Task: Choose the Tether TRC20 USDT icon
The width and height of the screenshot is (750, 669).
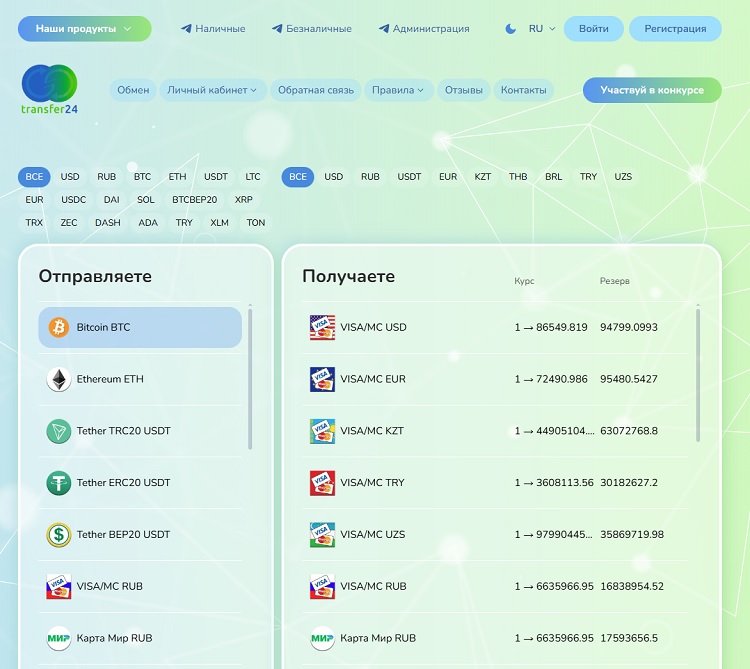Action: coord(59,431)
